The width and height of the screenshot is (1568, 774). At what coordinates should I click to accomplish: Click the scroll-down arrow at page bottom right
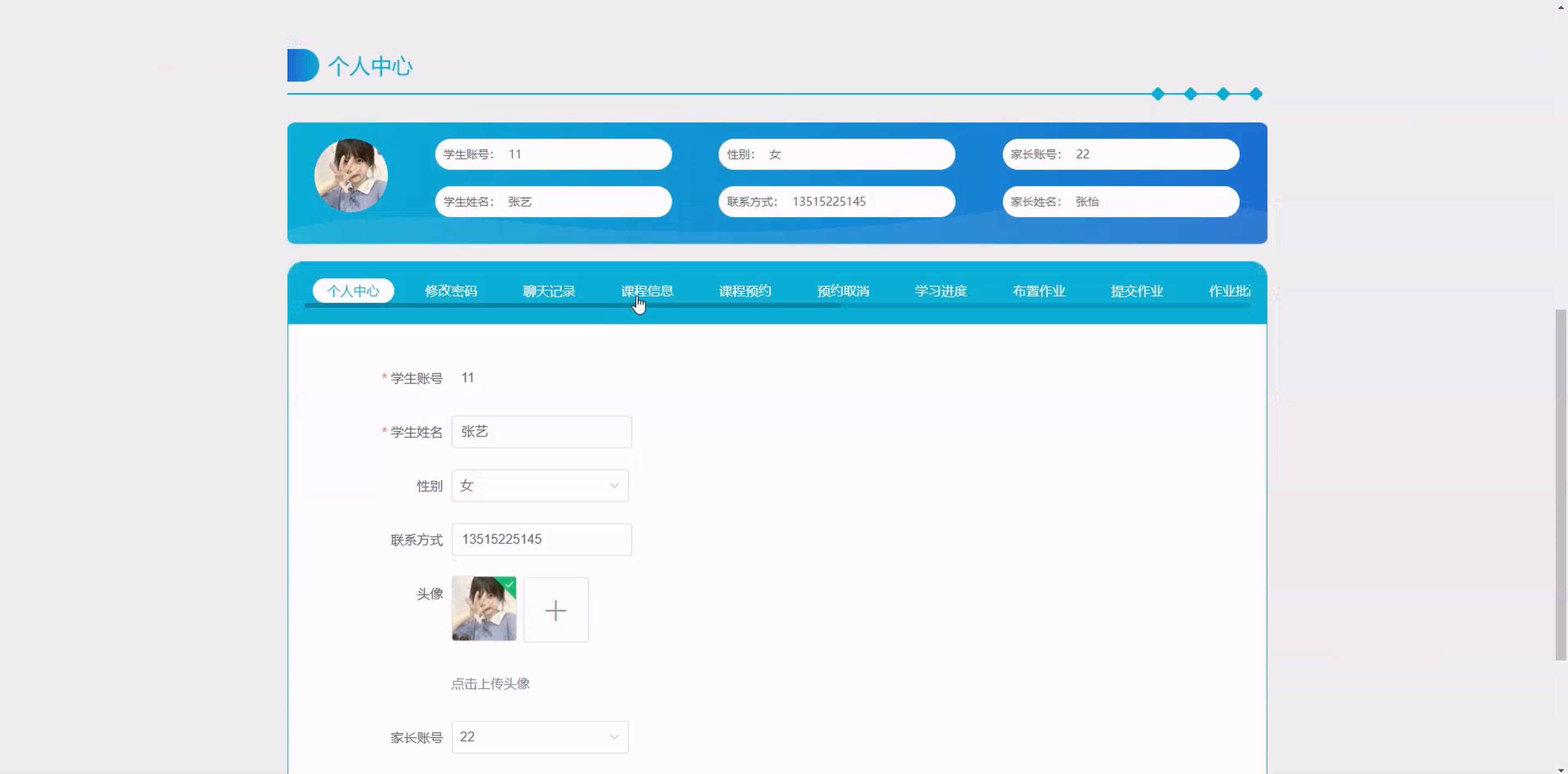[1561, 769]
